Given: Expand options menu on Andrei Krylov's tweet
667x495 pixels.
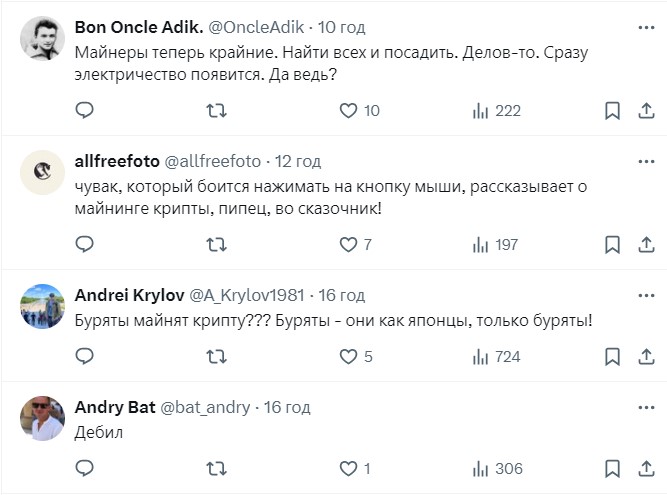Looking at the screenshot, I should click(x=647, y=295).
